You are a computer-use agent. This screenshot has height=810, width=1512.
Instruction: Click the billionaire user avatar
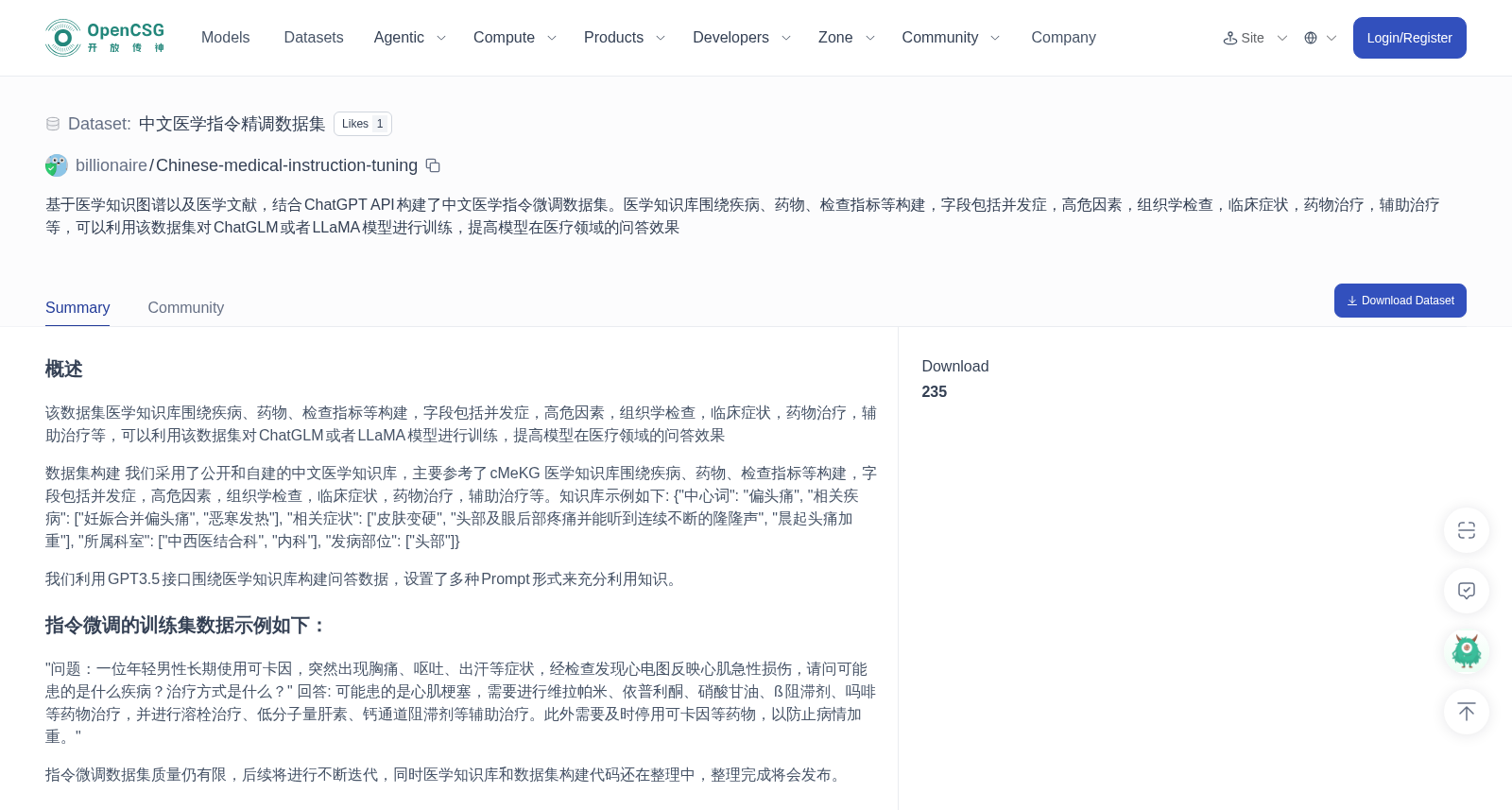pos(57,165)
